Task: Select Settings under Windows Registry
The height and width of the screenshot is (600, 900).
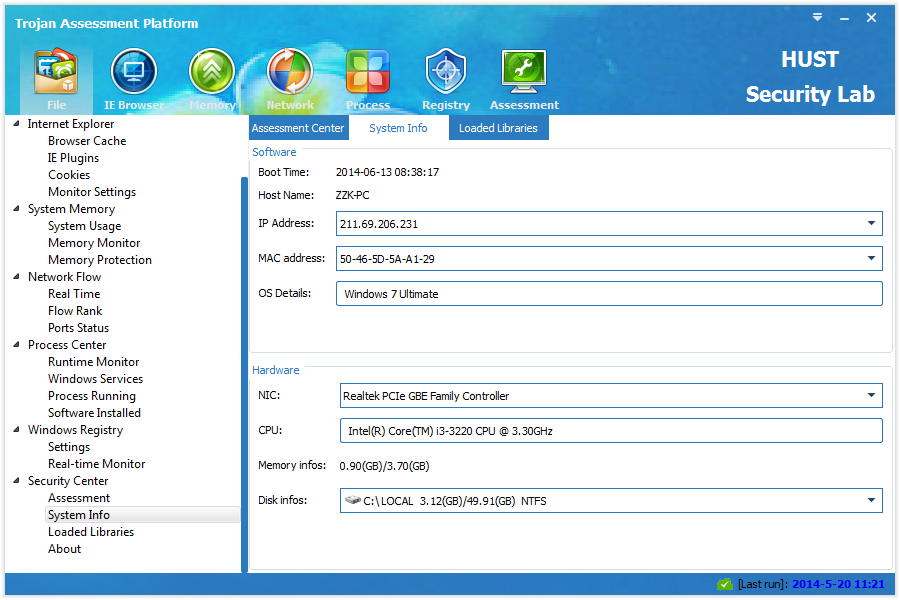Action: 69,447
